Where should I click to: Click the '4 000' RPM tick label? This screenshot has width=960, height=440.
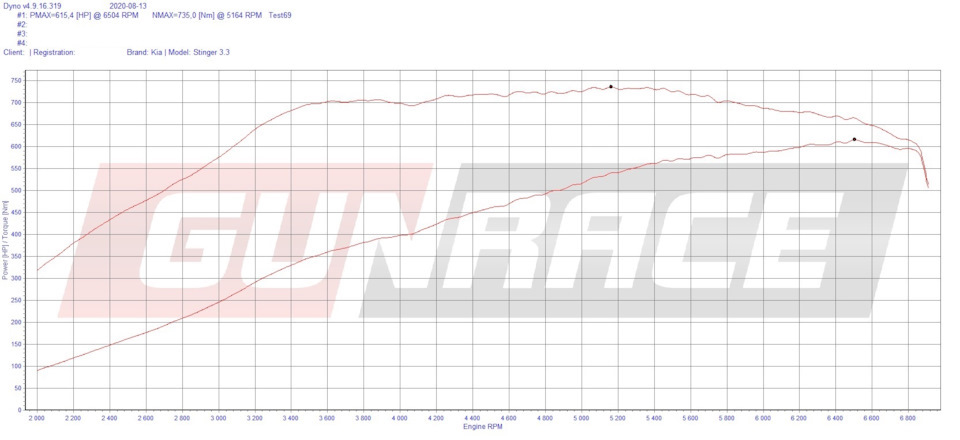pos(400,417)
